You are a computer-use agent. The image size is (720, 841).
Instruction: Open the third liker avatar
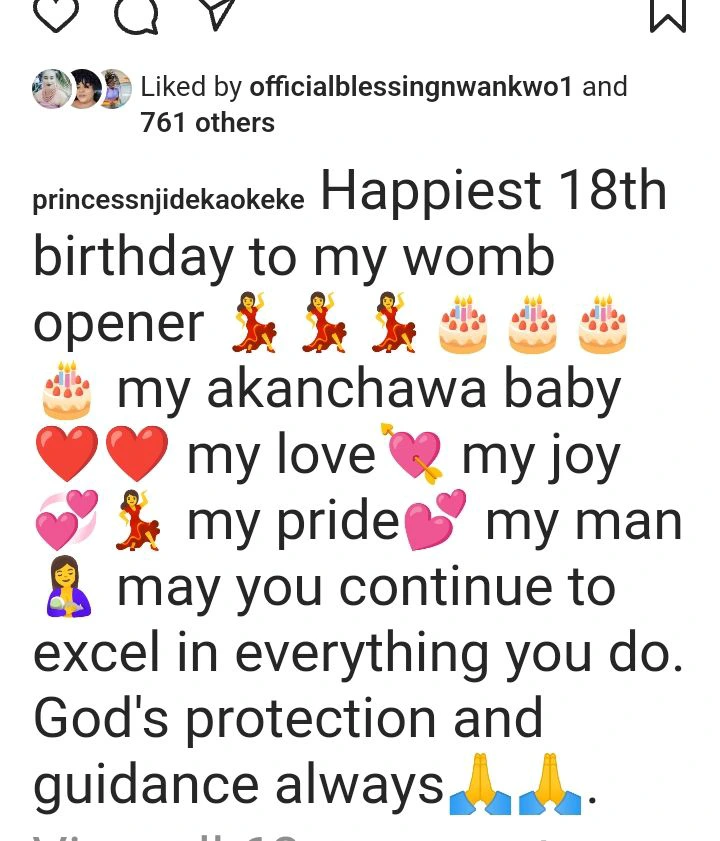[x=115, y=88]
